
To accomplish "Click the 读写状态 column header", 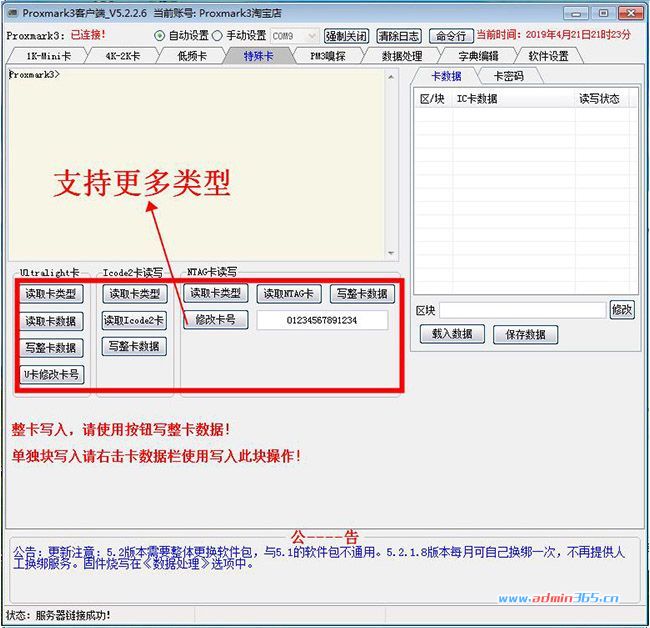I will [x=601, y=99].
